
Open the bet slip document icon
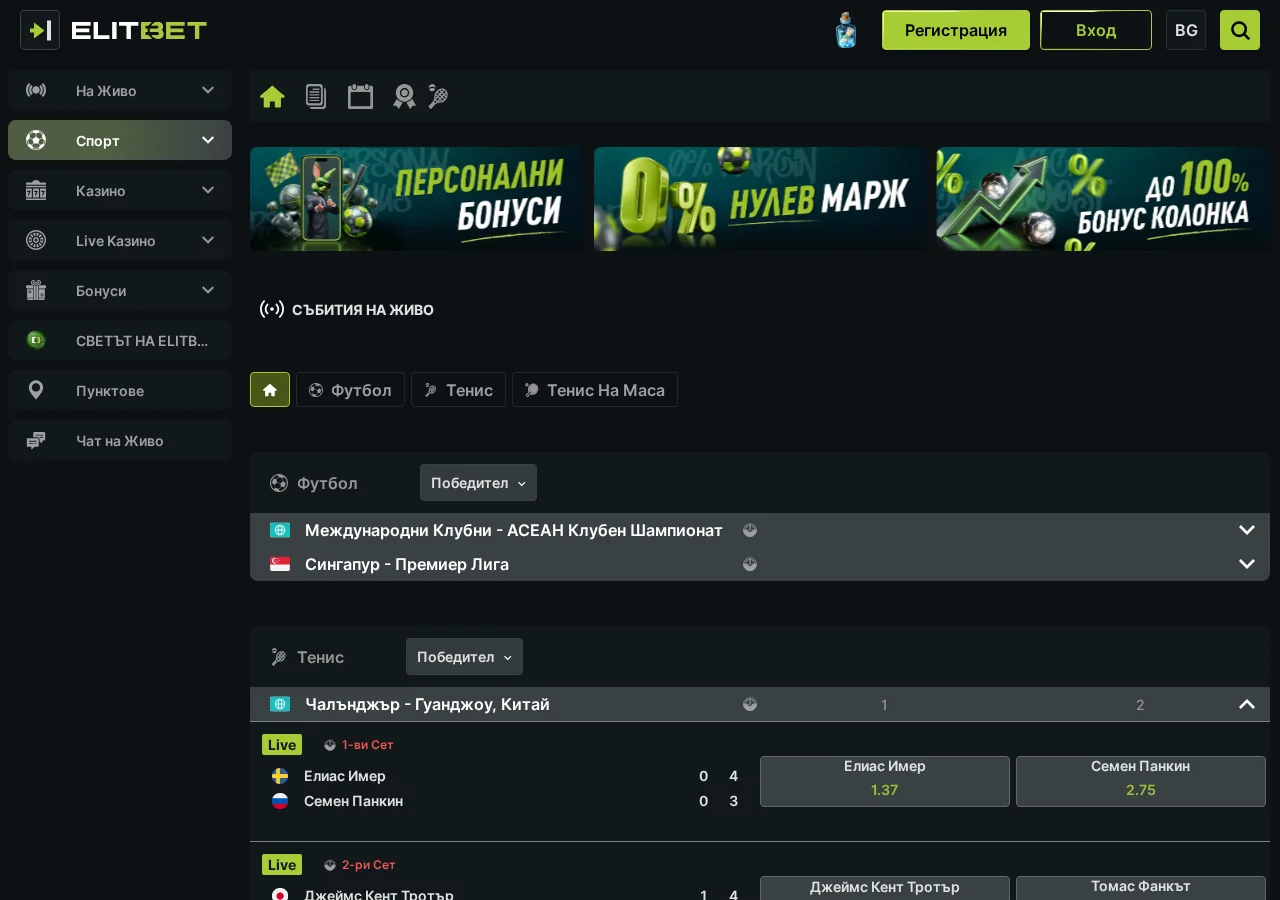316,96
